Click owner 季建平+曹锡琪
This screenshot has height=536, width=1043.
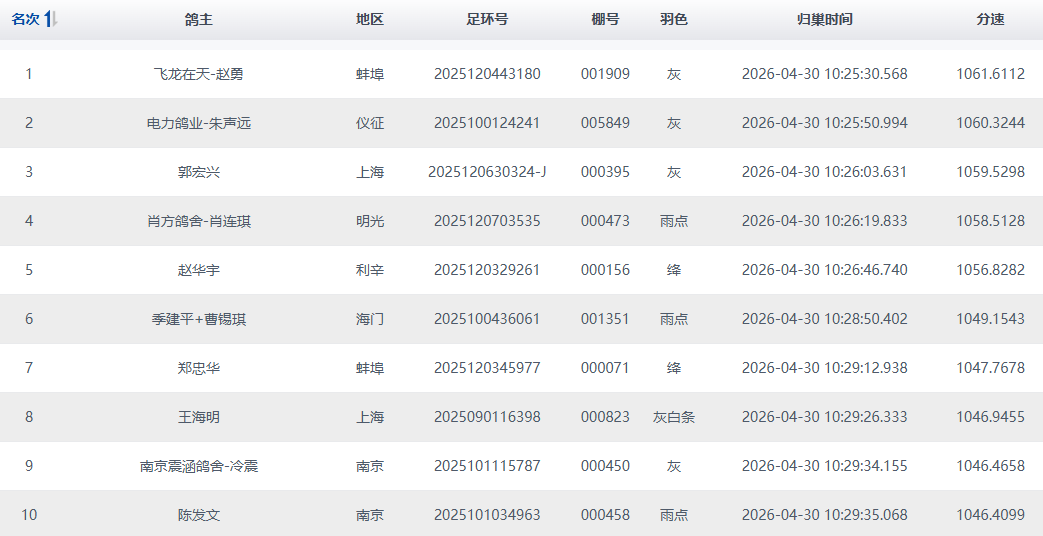click(198, 319)
